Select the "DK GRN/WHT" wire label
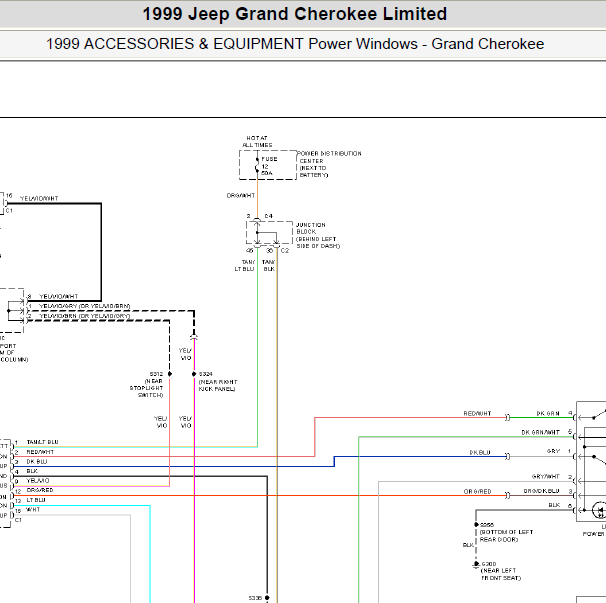The height and width of the screenshot is (603, 606). (x=541, y=432)
